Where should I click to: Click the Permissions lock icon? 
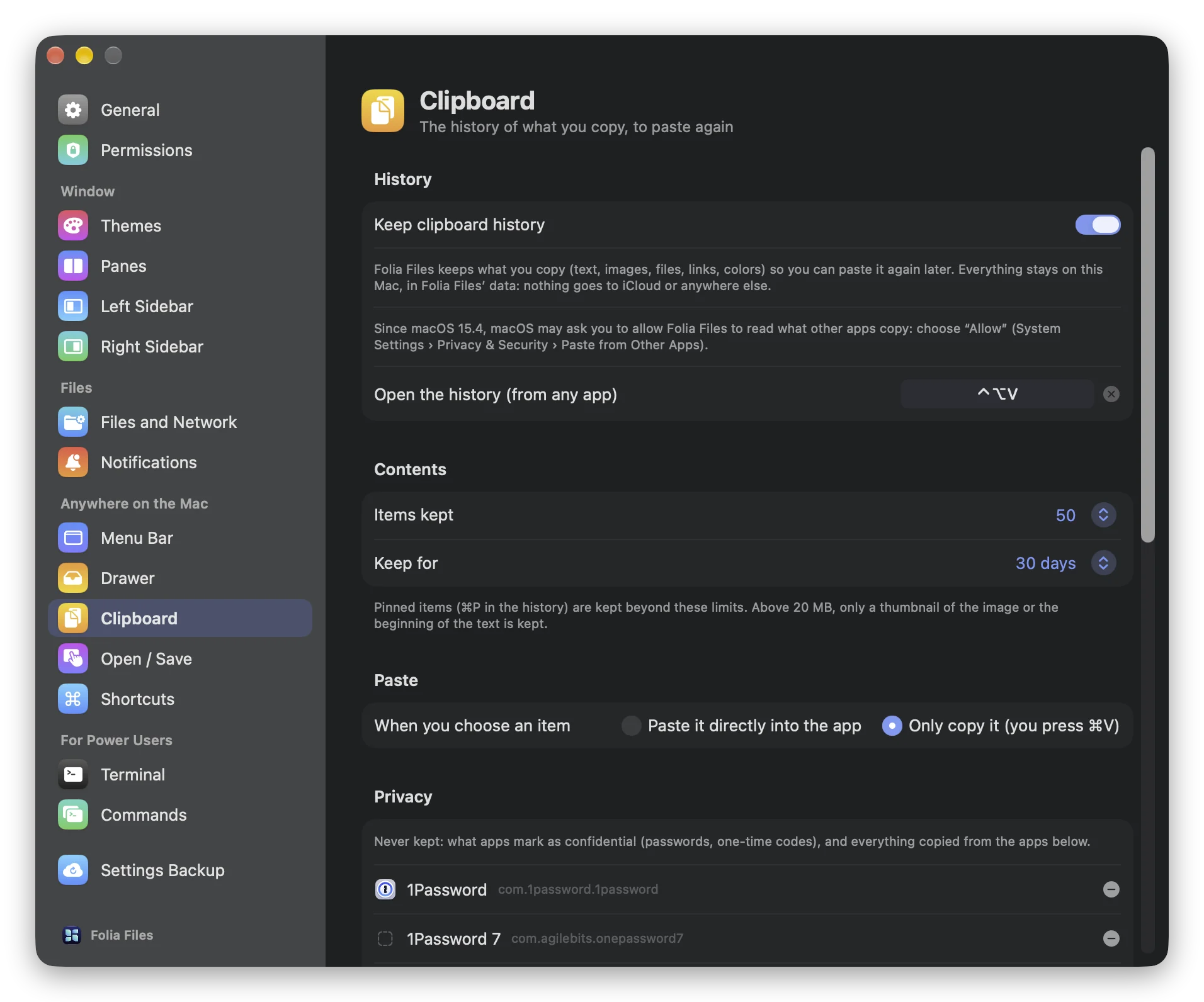coord(73,150)
